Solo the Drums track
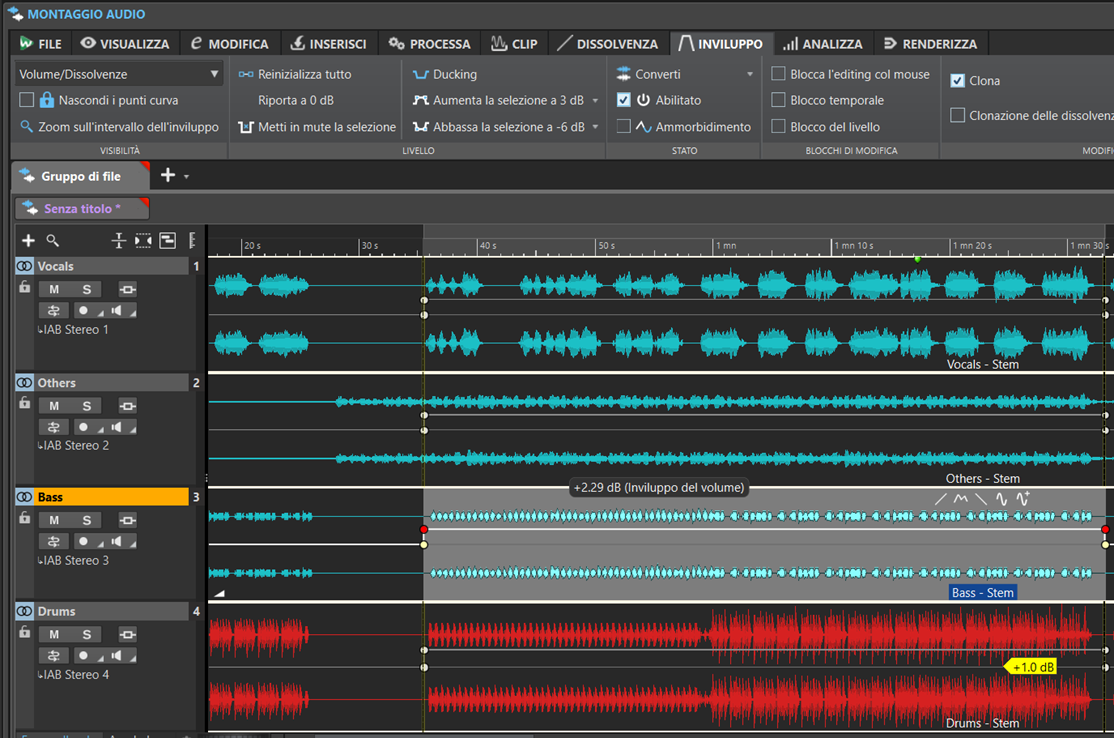Screen dimensions: 1114x738 pyautogui.click(x=87, y=634)
